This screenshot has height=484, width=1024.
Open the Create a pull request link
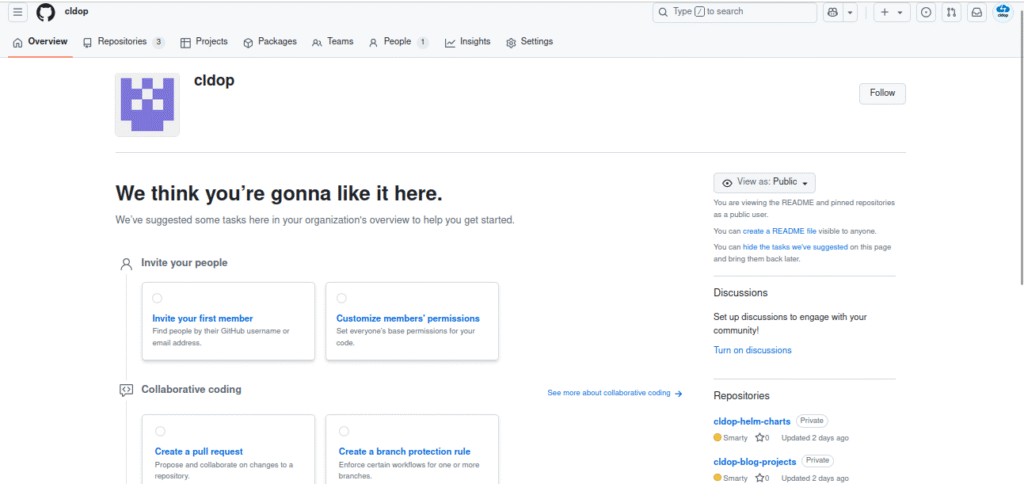[199, 451]
